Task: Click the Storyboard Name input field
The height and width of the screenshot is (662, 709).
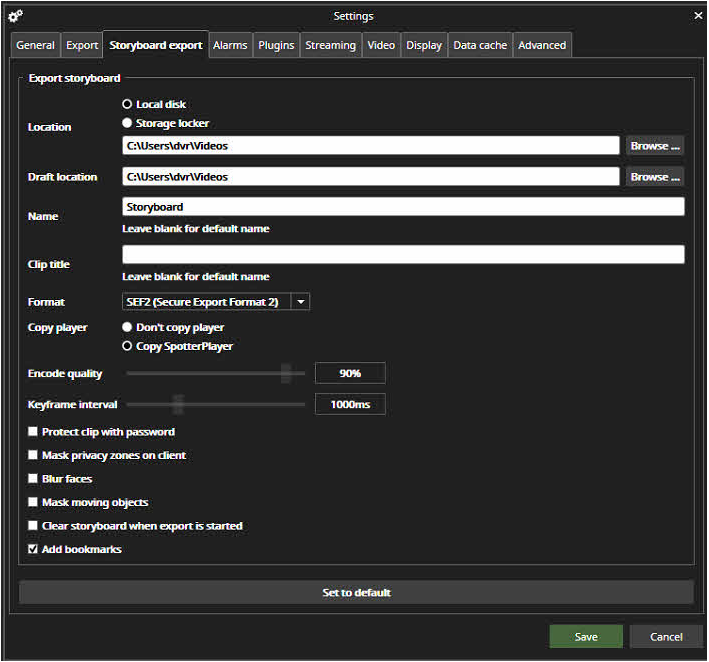Action: point(403,207)
